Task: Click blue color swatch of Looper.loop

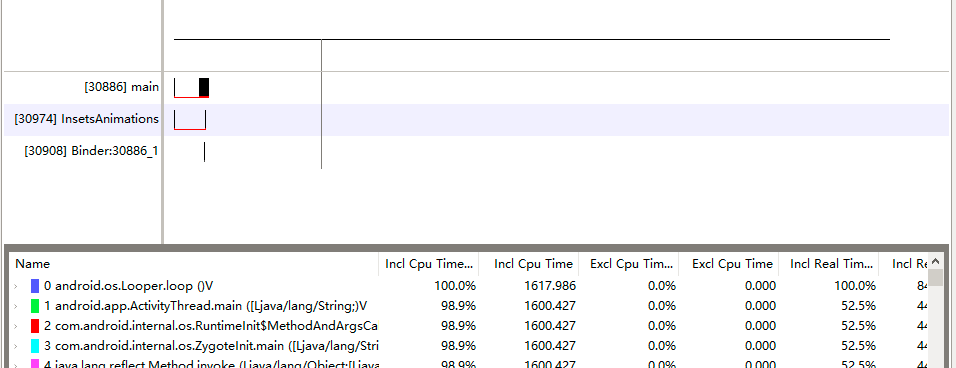Action: 35,286
